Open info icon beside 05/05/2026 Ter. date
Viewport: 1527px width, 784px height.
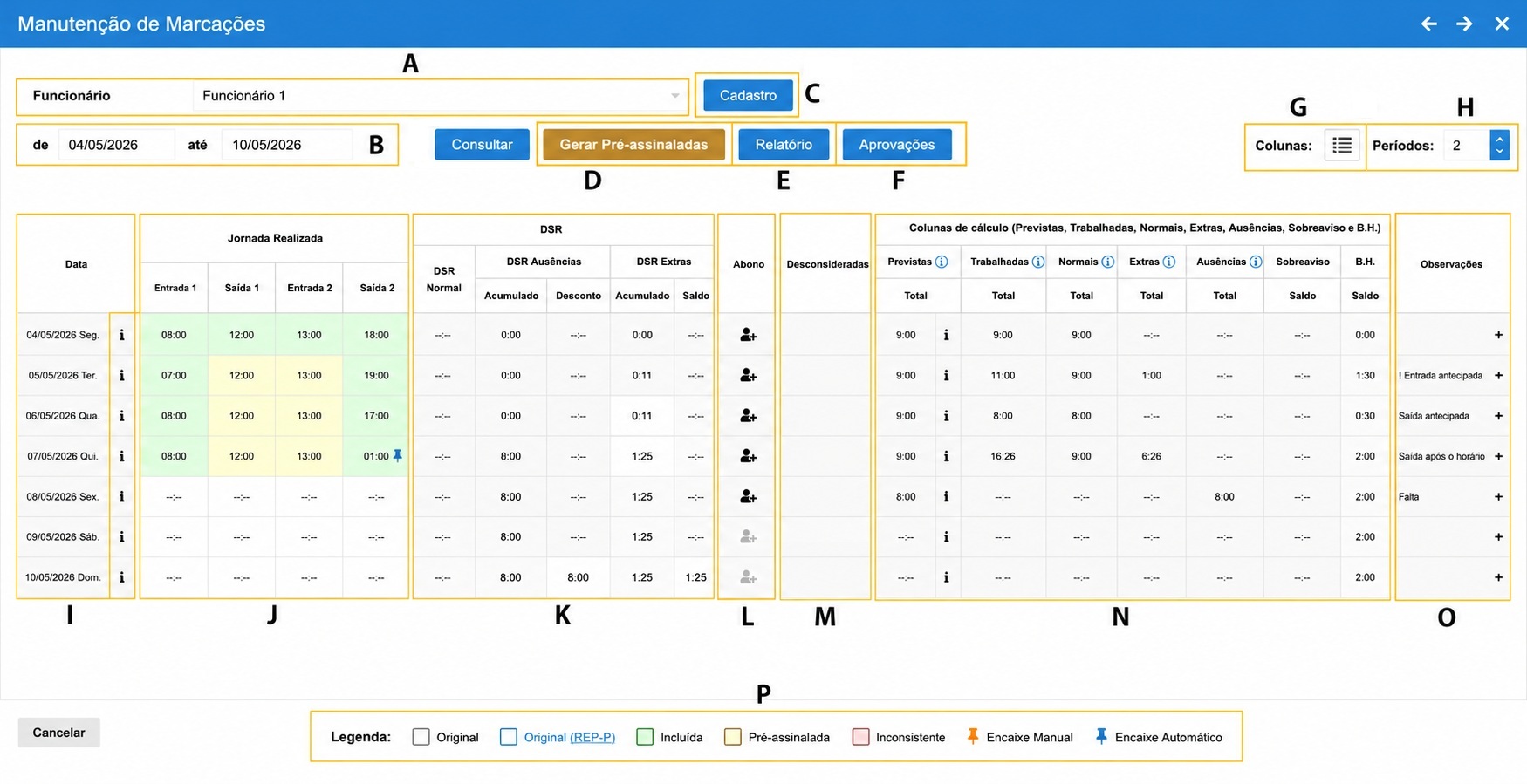tap(121, 375)
